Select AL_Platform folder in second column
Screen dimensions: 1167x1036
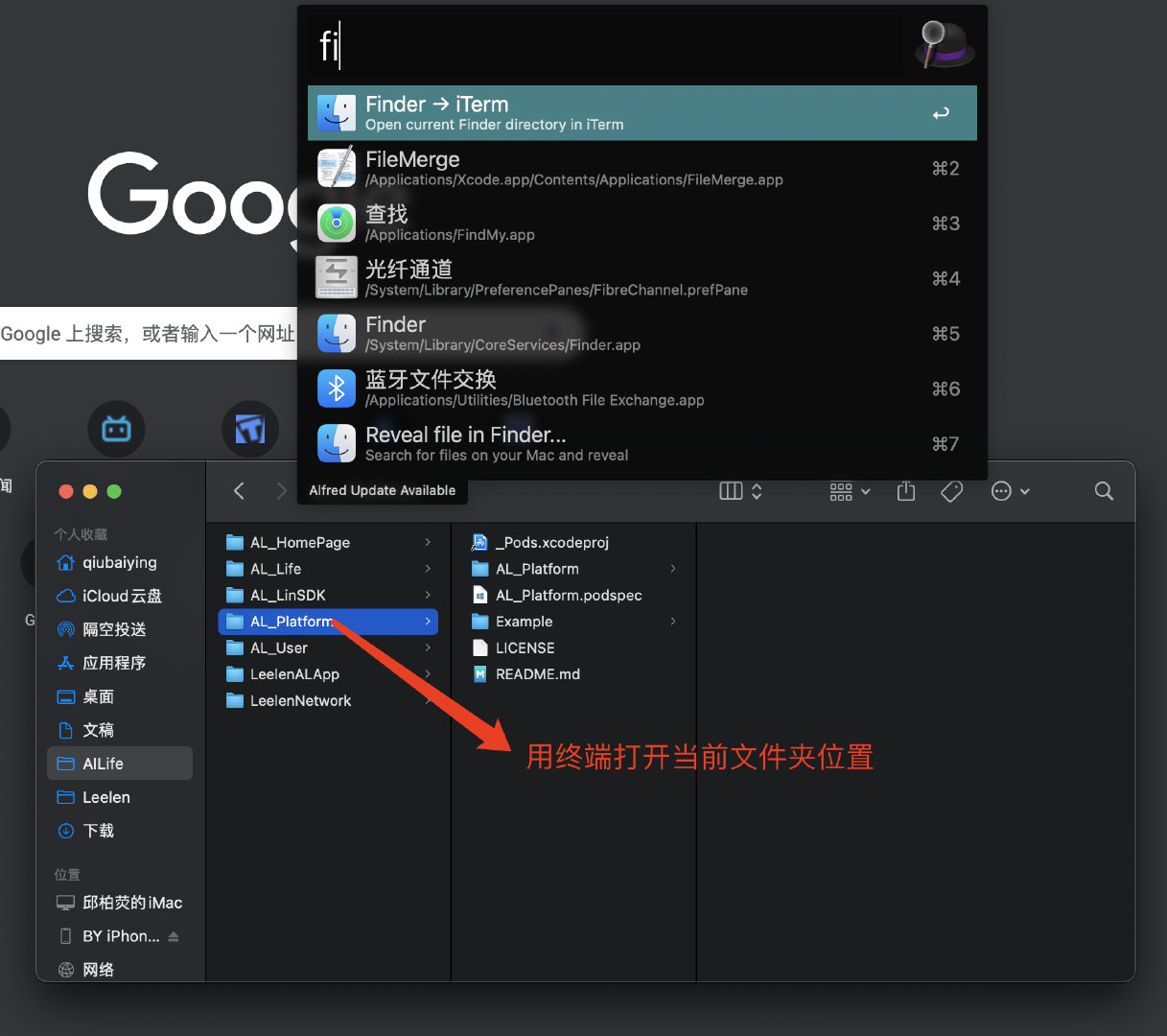coord(573,569)
